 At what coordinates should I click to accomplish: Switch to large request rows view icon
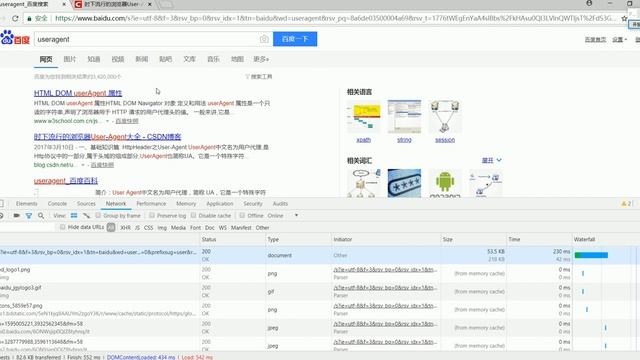(74, 216)
